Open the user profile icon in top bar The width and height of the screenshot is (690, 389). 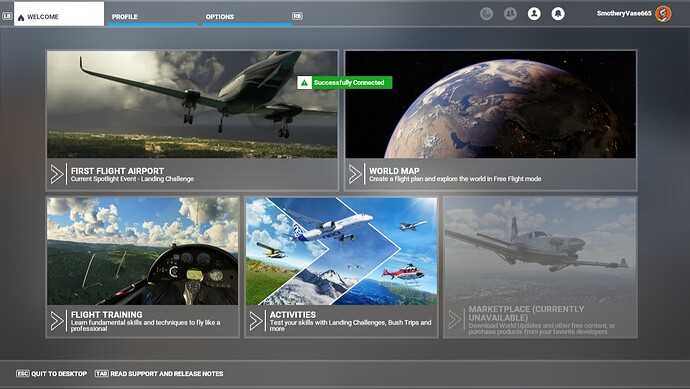click(x=534, y=14)
